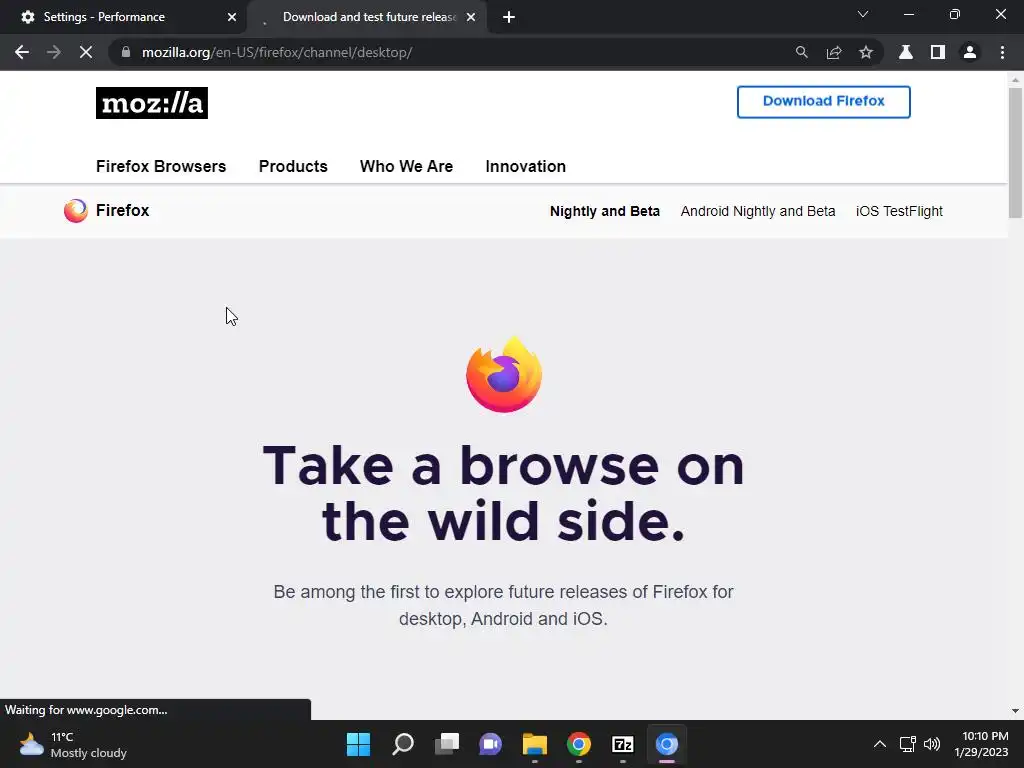This screenshot has height=768, width=1024.
Task: Click the page vertical scrollbar thumb
Action: (1015, 152)
